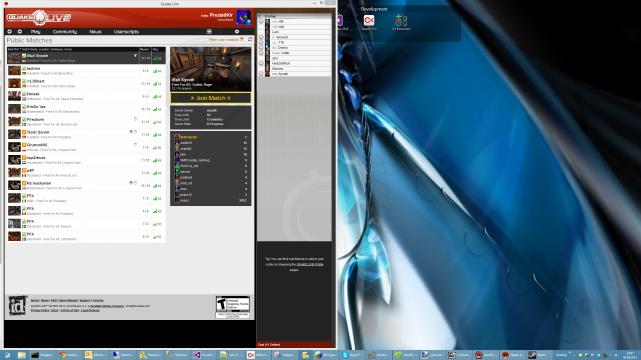Viewport: 641px width, 360px height.
Task: Click the Windows Start button
Action: (8, 355)
